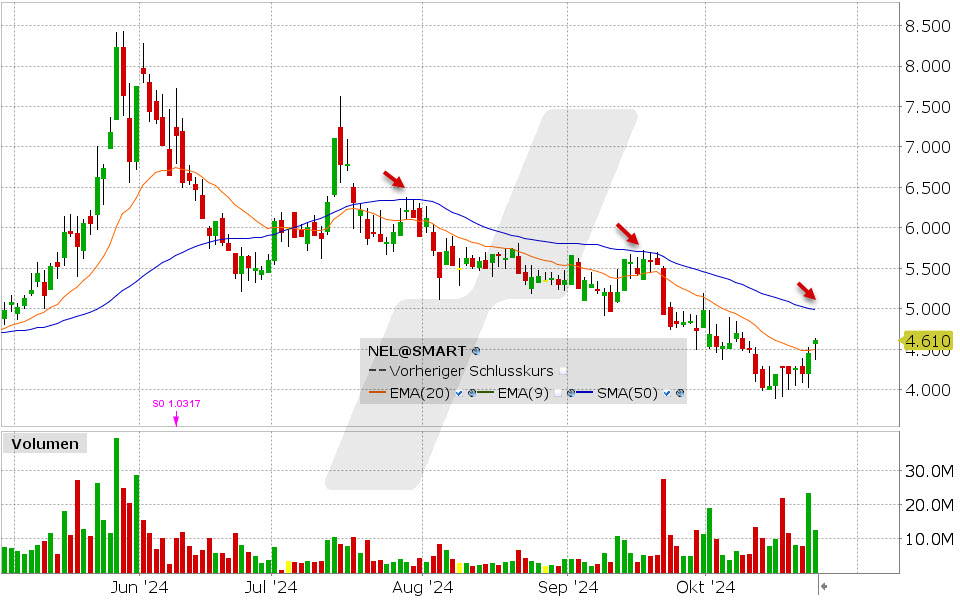The width and height of the screenshot is (960, 600).
Task: Click the Jul '24 date axis label
Action: [x=271, y=587]
